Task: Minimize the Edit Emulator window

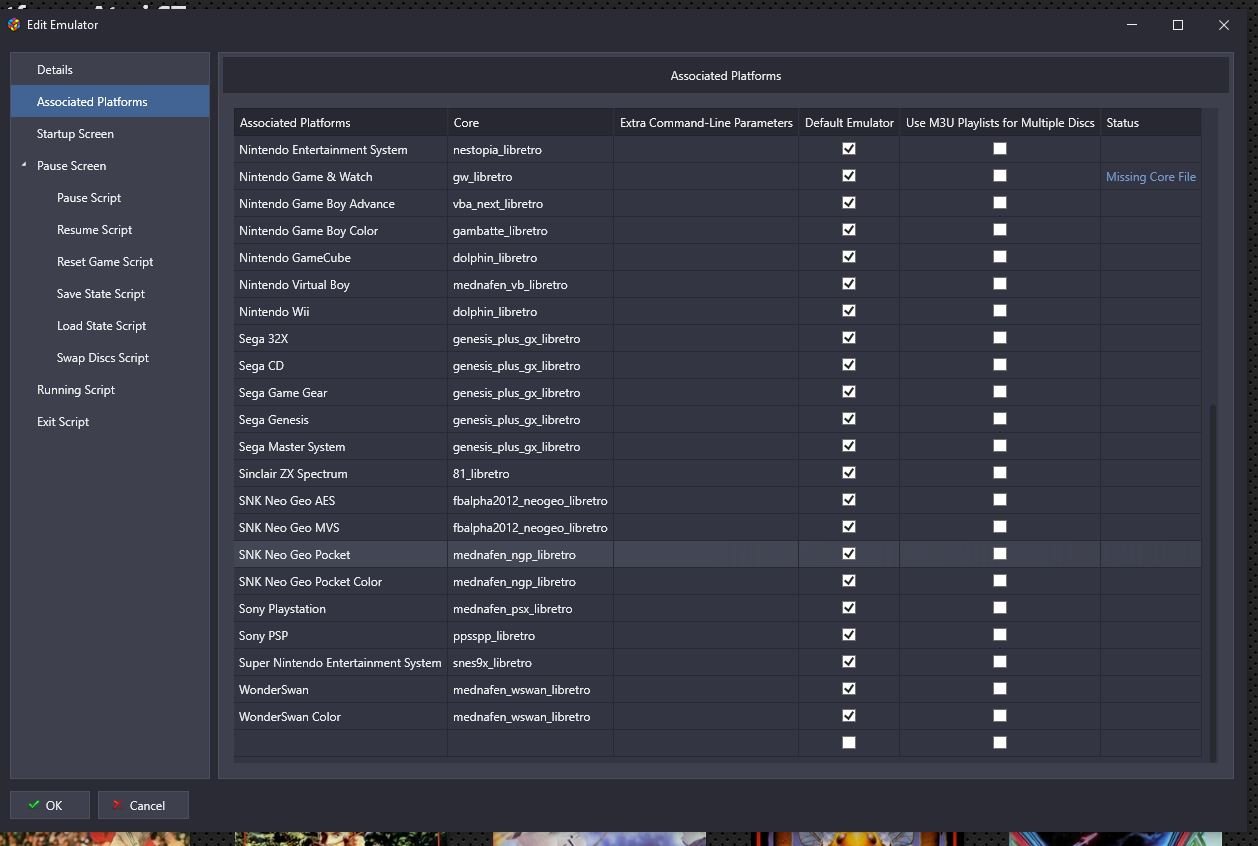Action: pos(1132,25)
